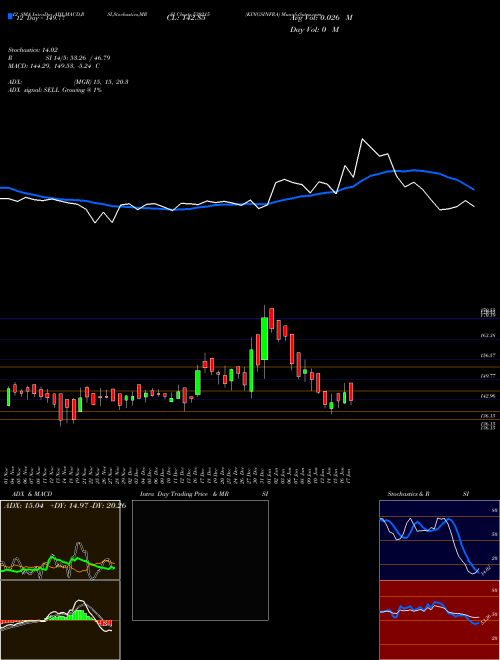Click the price axis label 149.77

487,376
